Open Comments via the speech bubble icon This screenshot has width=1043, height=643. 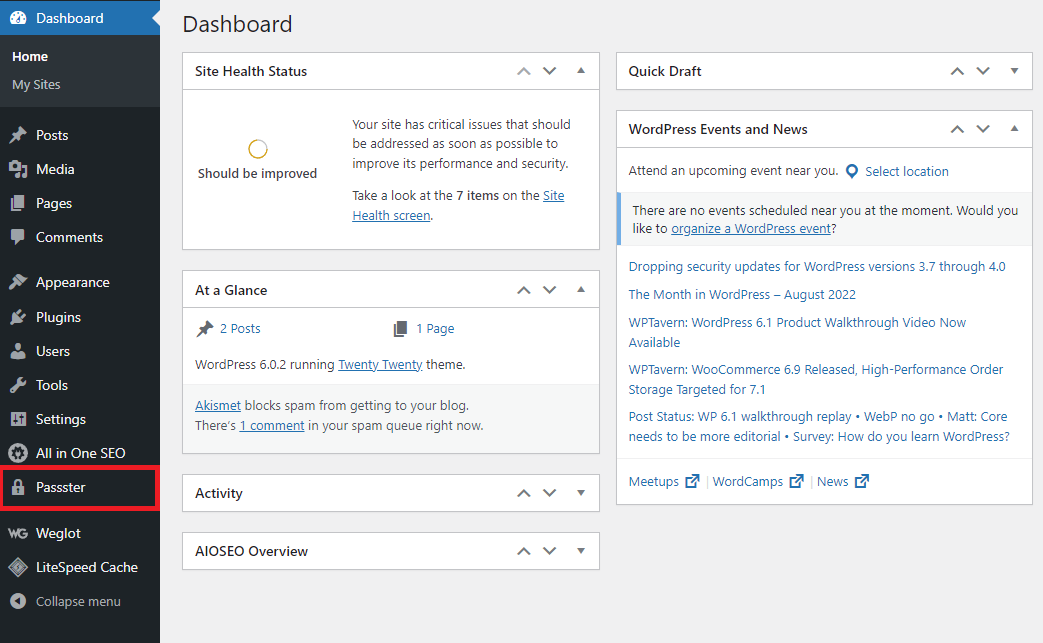coord(20,237)
